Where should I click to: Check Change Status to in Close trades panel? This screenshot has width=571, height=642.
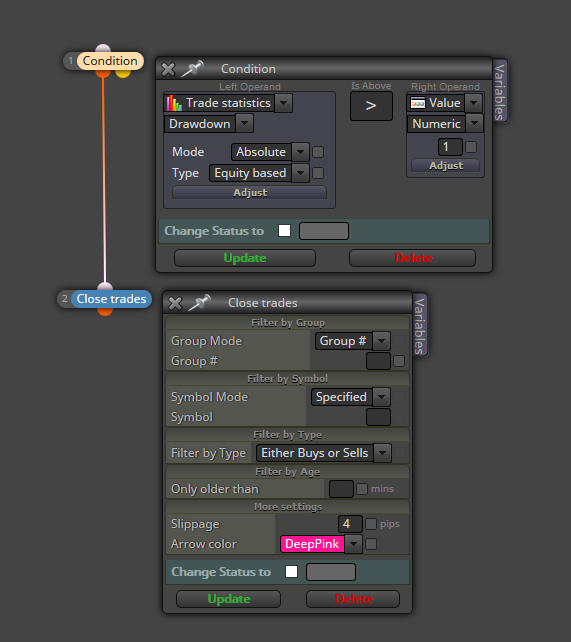click(x=291, y=572)
